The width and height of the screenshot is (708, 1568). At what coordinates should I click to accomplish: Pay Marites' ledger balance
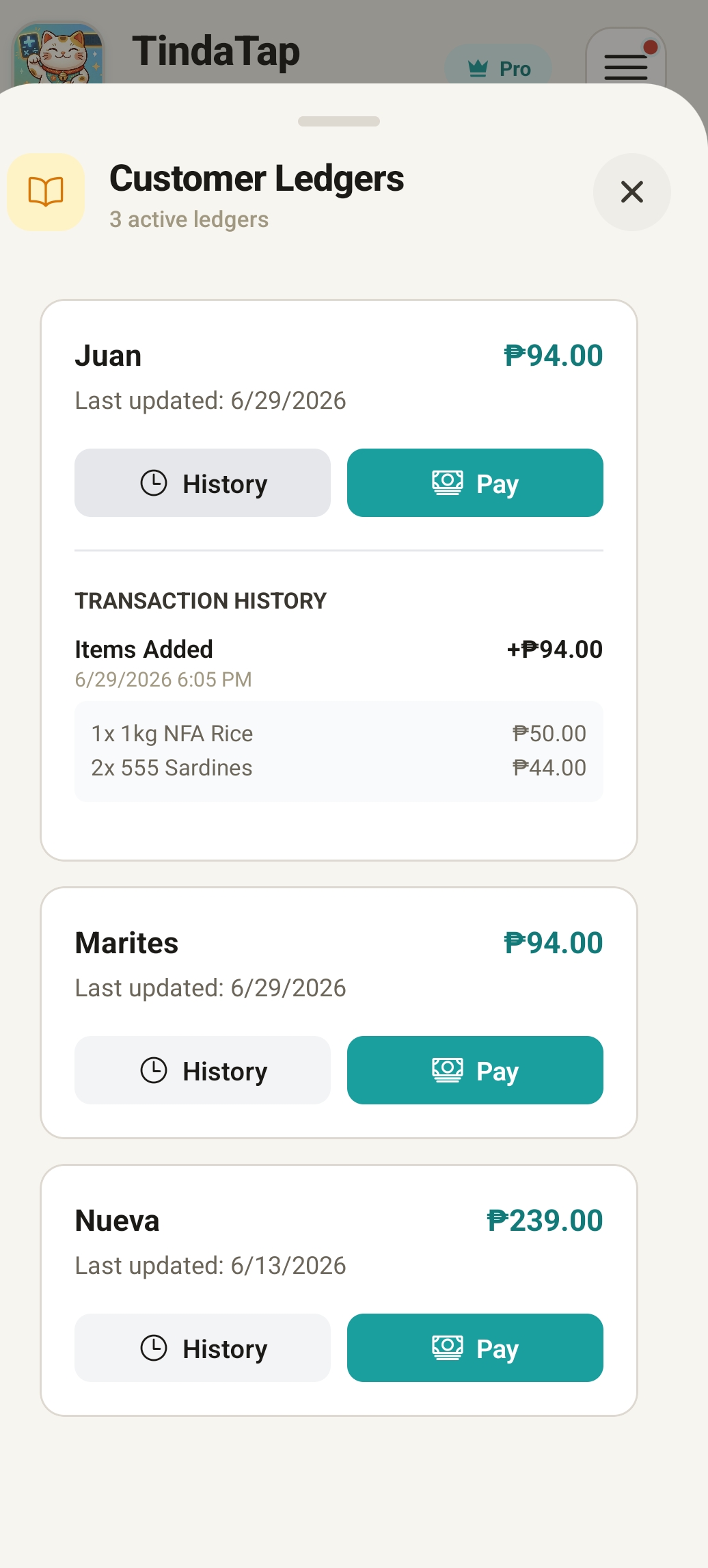click(x=475, y=1070)
